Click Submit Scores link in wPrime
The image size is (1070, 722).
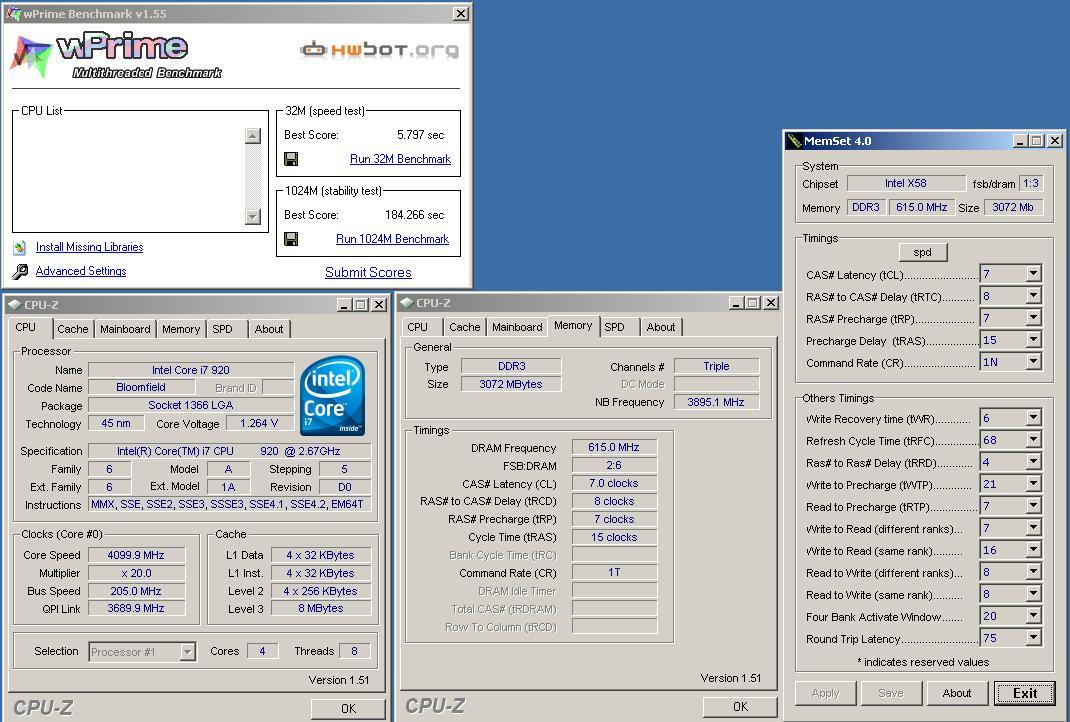click(368, 272)
